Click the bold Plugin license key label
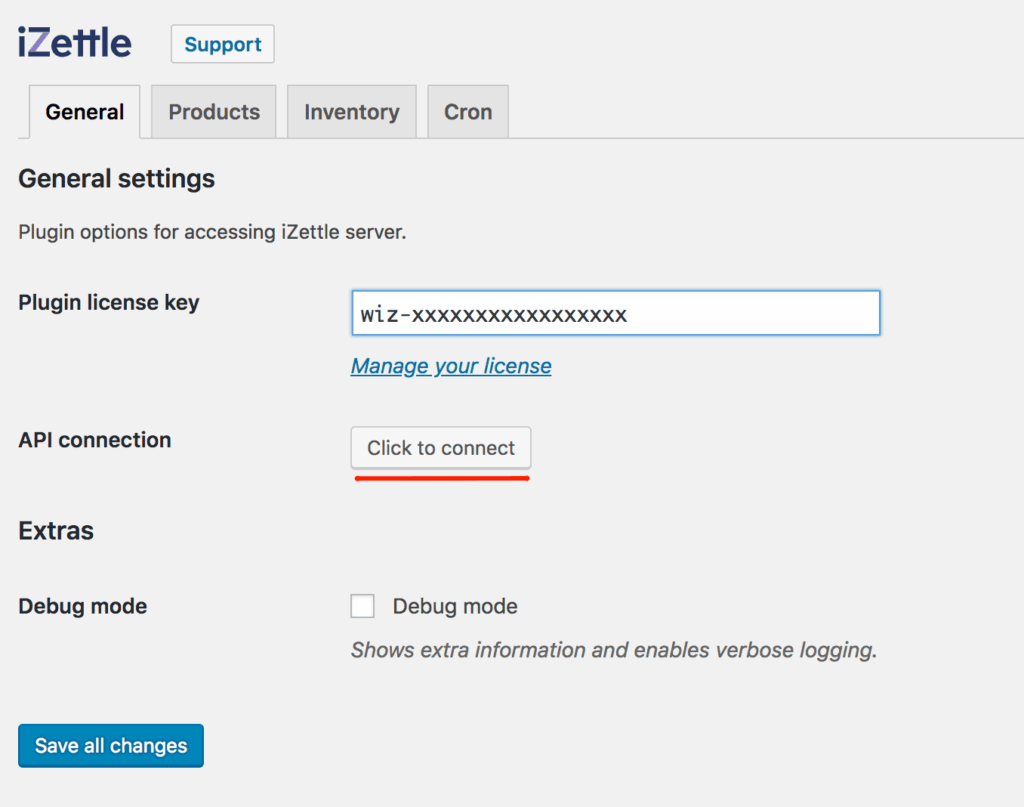 tap(109, 302)
